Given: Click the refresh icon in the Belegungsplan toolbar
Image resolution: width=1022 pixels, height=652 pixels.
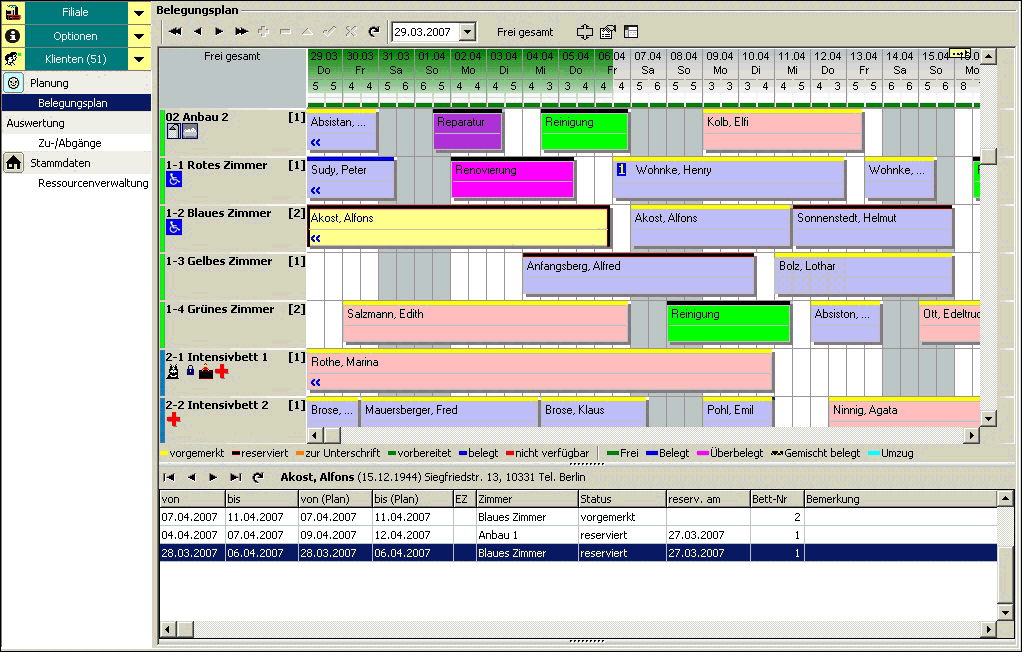Looking at the screenshot, I should click(x=374, y=32).
